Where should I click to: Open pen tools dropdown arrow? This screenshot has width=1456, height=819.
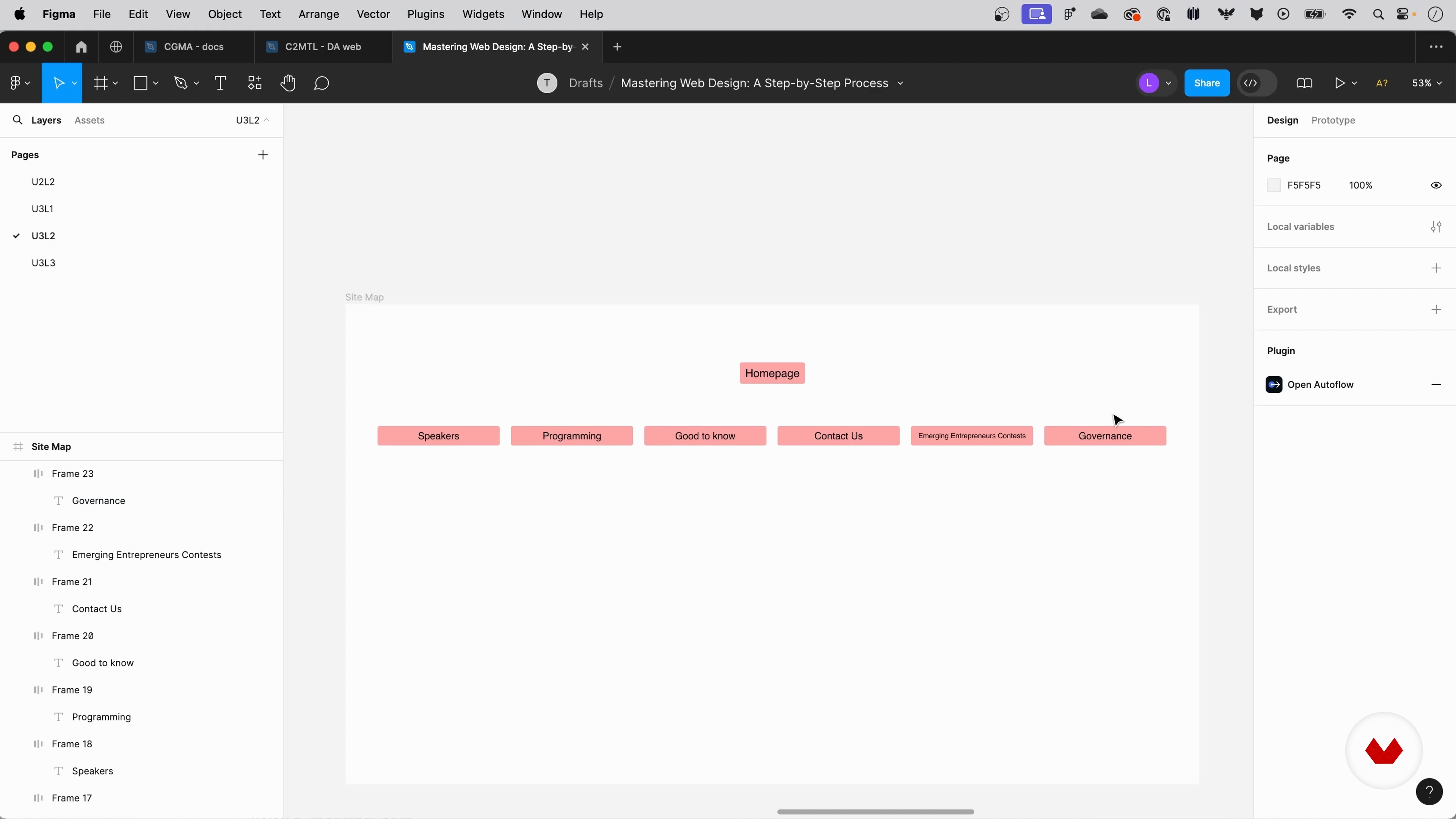point(196,83)
